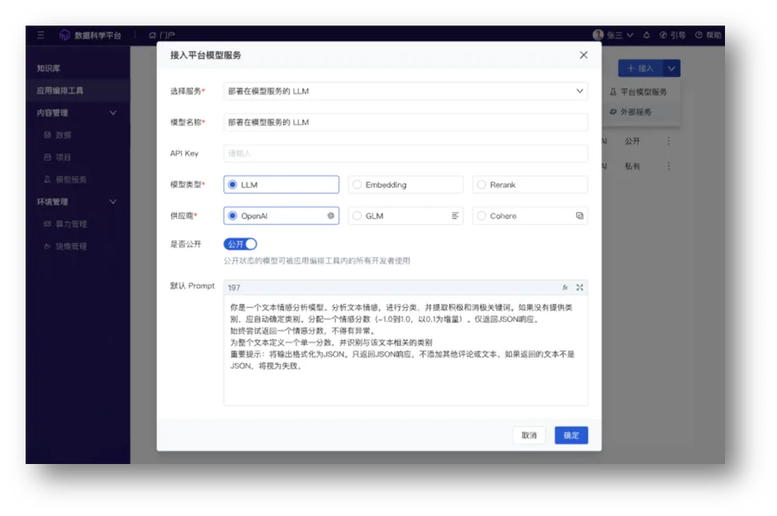
Task: Click the 取消 button
Action: coord(529,435)
